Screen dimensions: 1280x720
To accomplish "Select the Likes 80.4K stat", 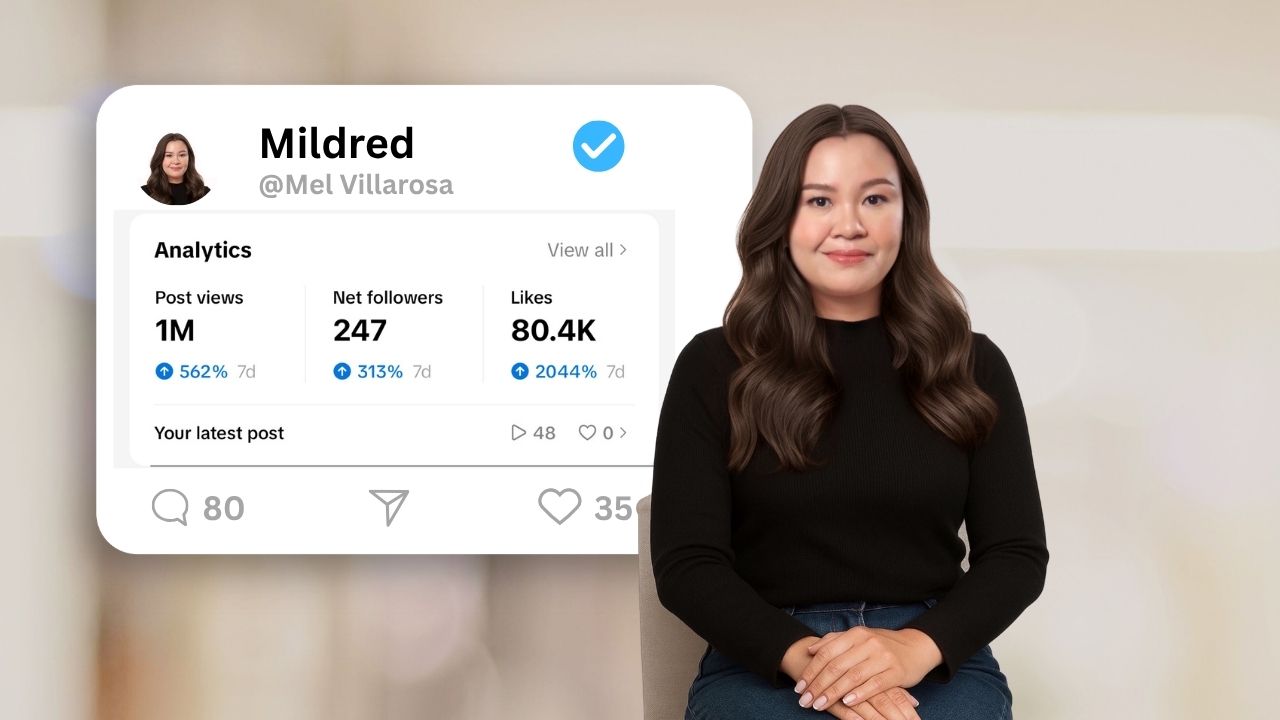I will [x=568, y=334].
